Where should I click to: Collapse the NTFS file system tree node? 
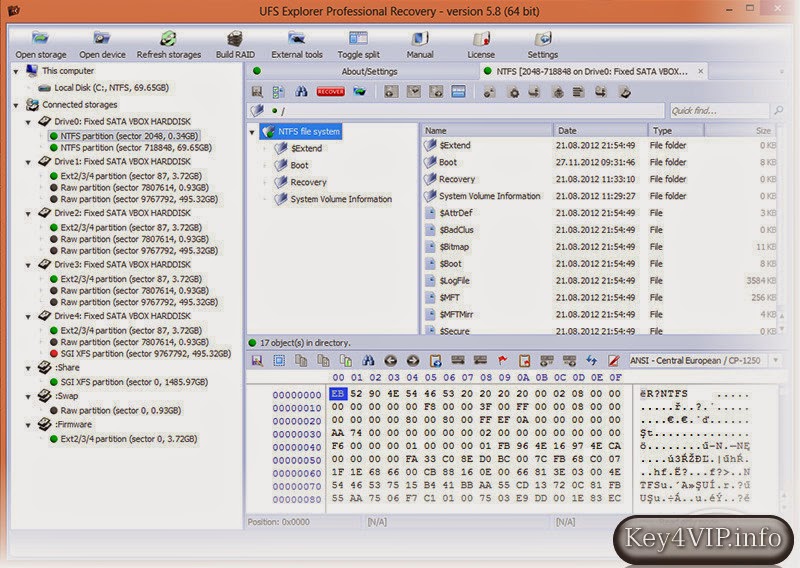[x=252, y=132]
